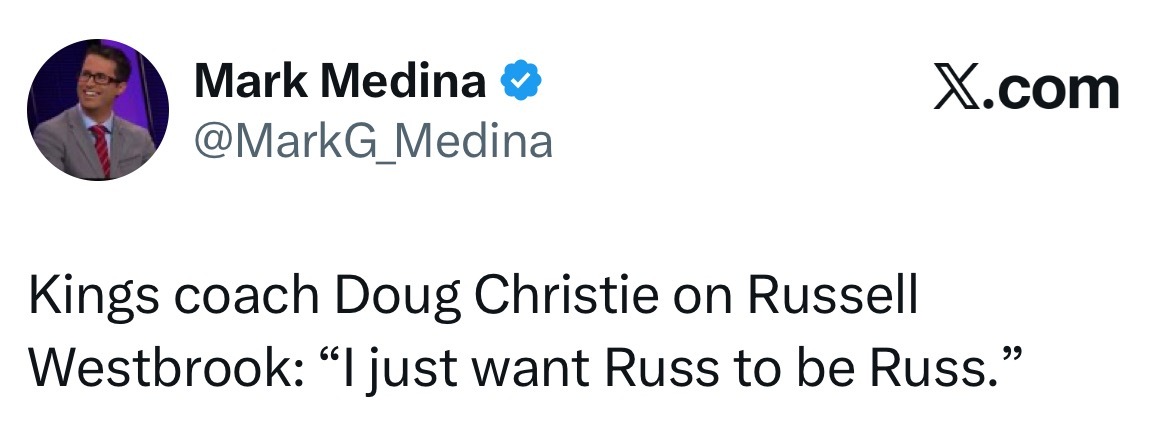Click the blue verified checkmark badge
Image resolution: width=1169 pixels, height=442 pixels.
tap(520, 82)
